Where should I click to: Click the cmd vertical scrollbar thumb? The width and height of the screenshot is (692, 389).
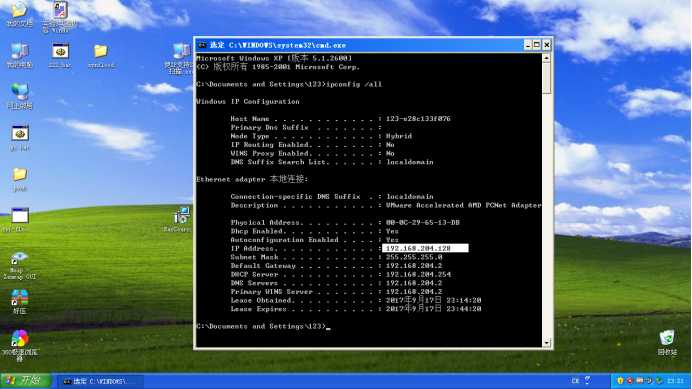[546, 78]
